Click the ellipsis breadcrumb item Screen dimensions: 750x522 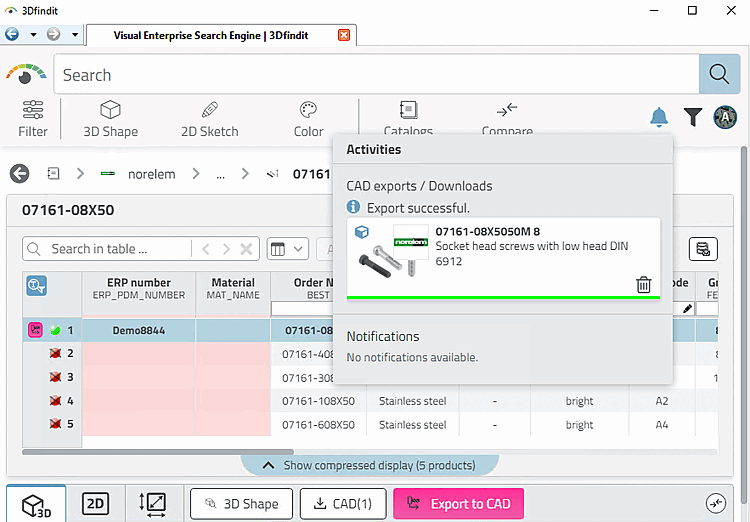(x=221, y=176)
